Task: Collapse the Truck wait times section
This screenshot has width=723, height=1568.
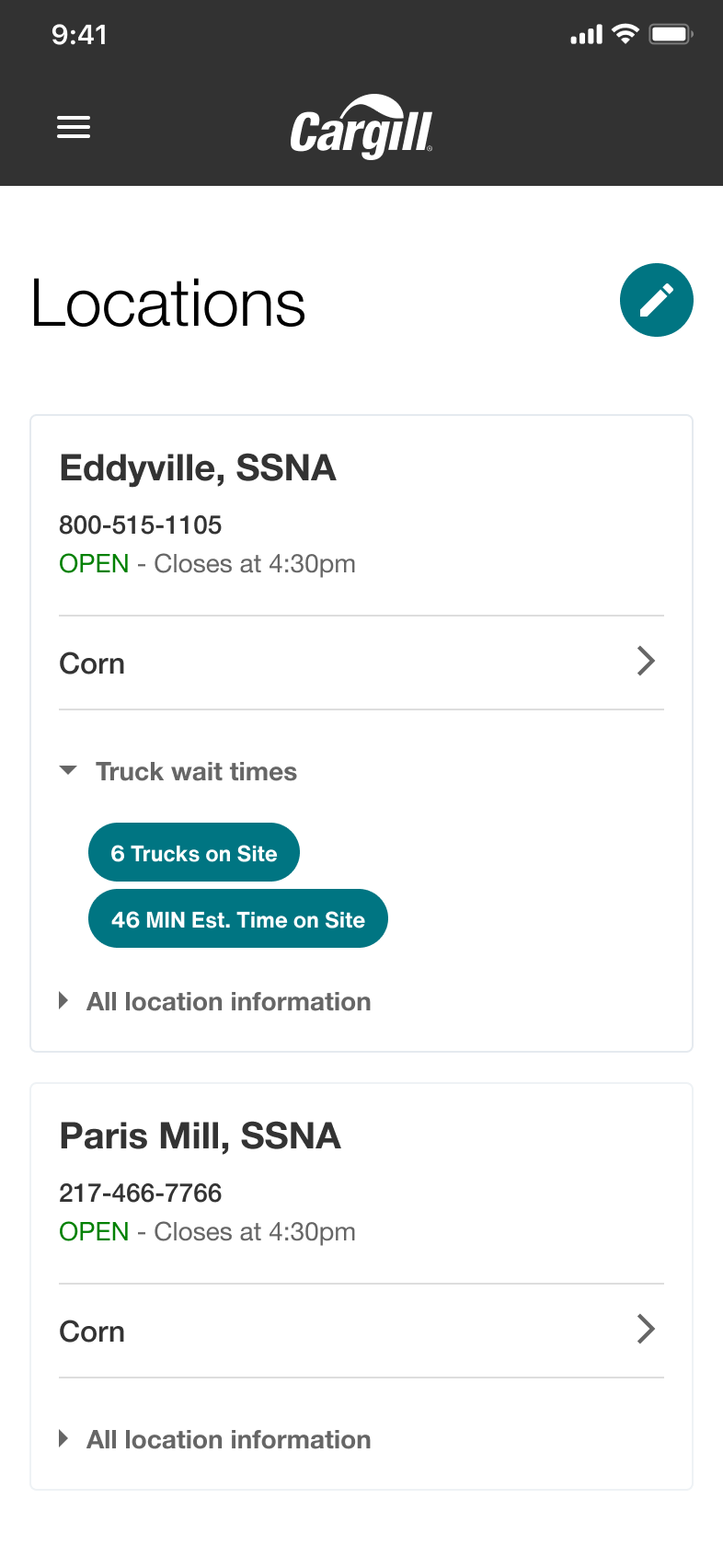Action: (x=178, y=771)
